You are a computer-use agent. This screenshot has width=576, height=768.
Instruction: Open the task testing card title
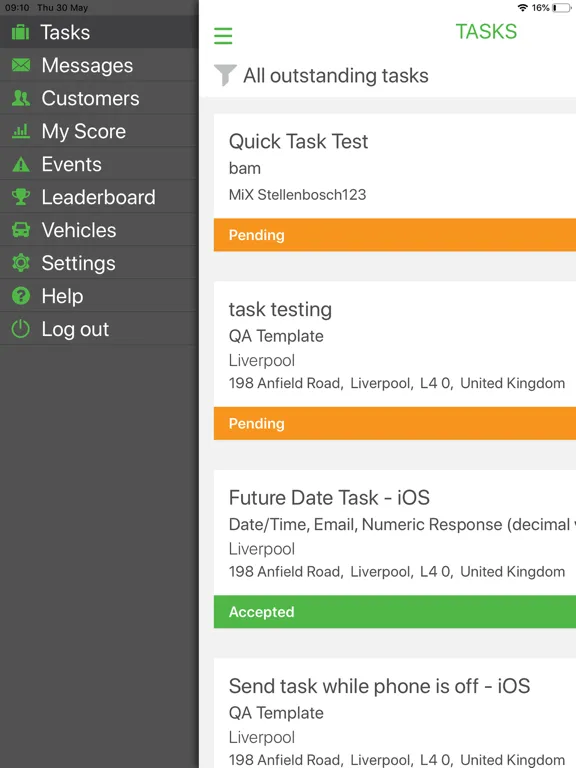[x=280, y=309]
